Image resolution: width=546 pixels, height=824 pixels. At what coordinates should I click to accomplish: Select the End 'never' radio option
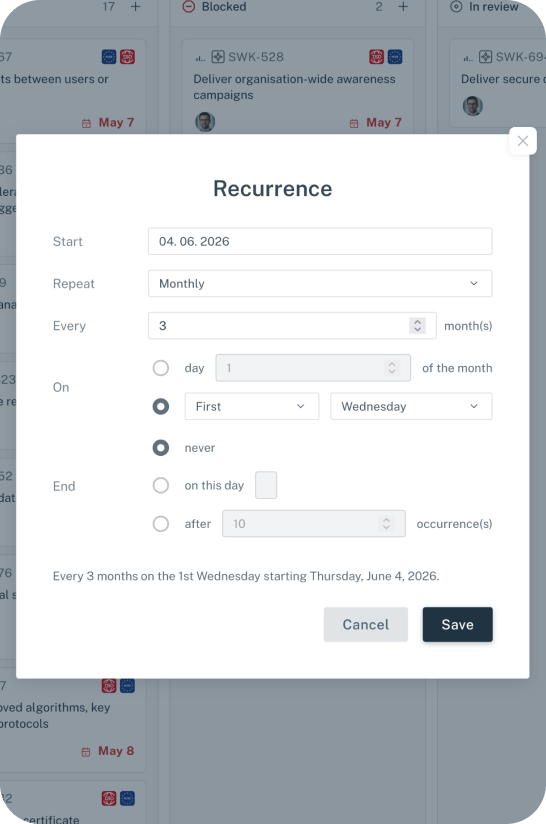point(161,448)
